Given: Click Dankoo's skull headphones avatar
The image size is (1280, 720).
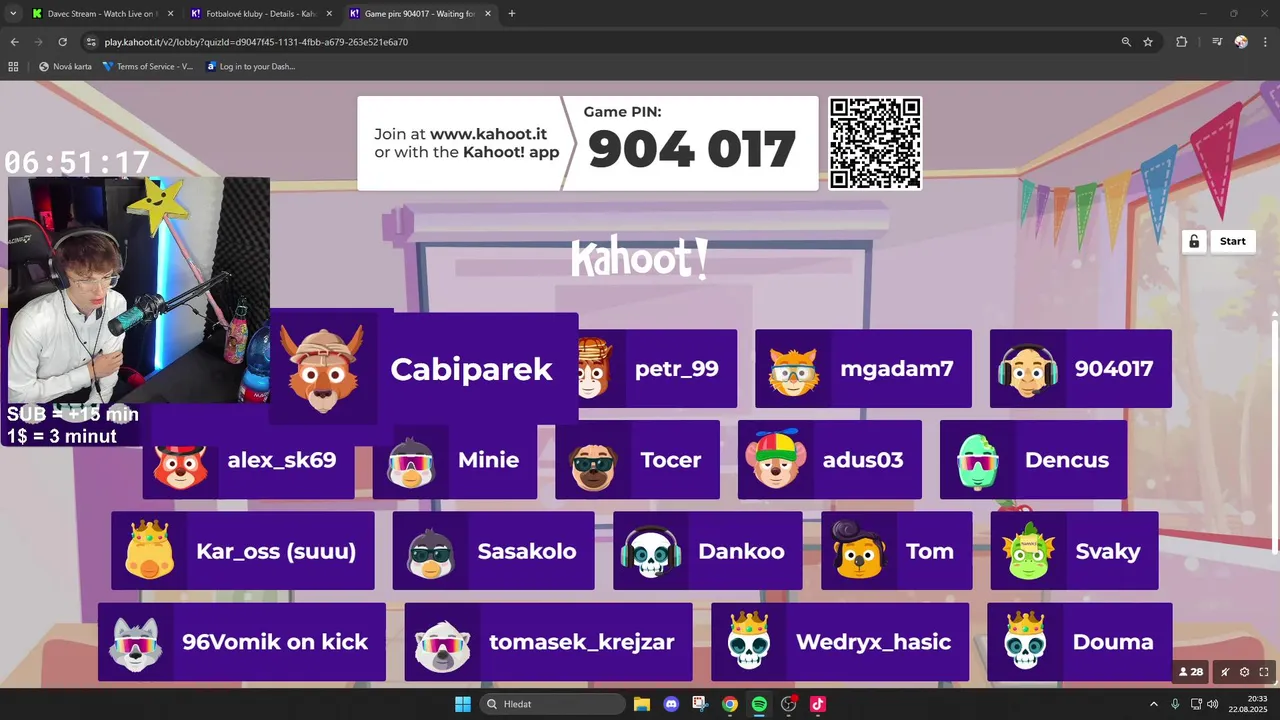Looking at the screenshot, I should point(651,552).
